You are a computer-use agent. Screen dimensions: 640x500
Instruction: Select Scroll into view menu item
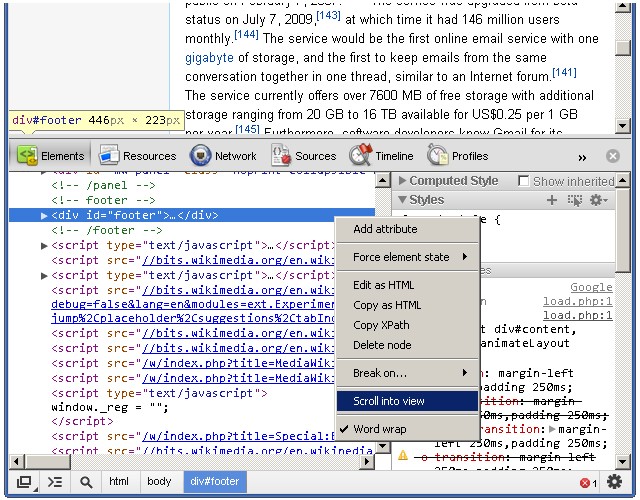click(x=389, y=401)
